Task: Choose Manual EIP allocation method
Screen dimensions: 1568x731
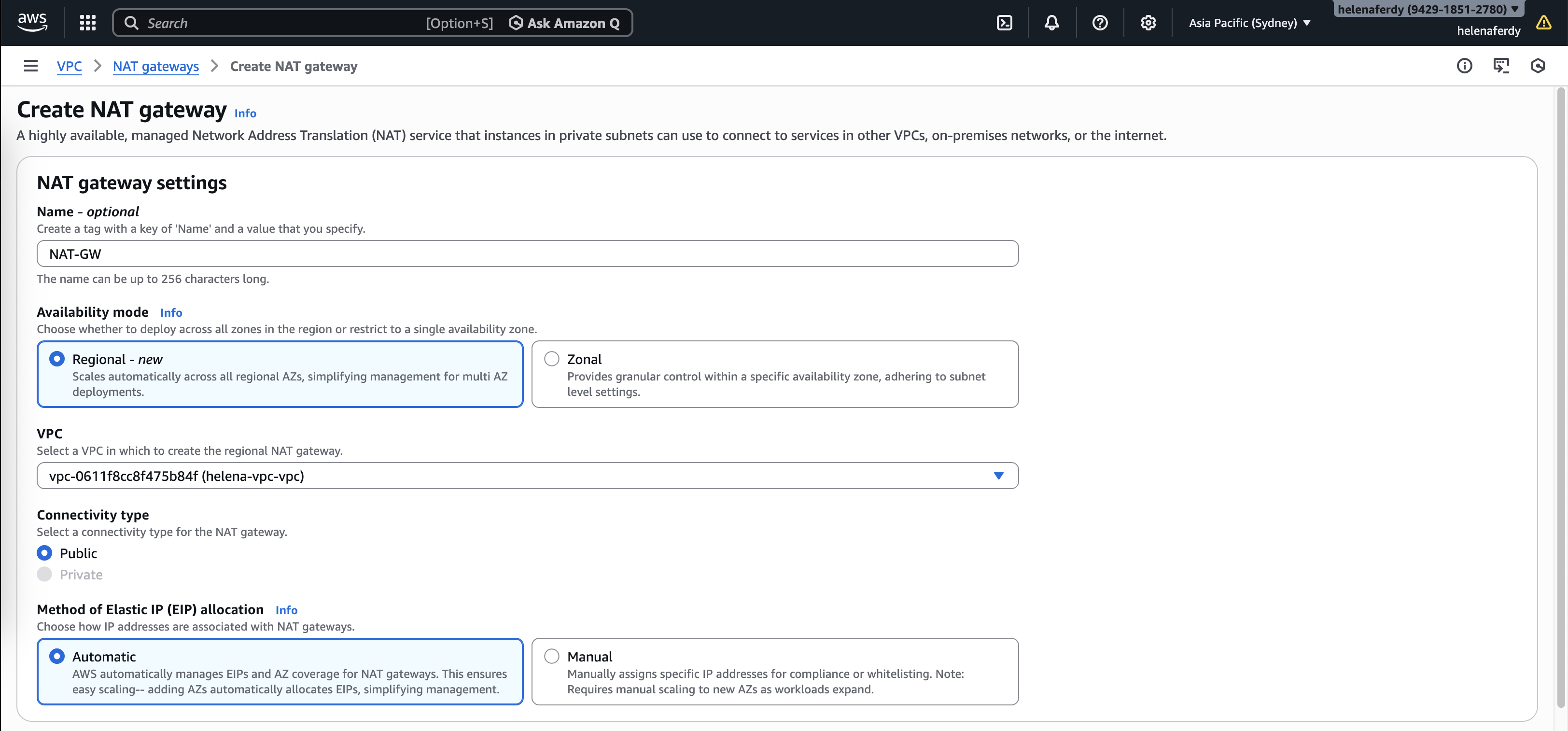Action: pyautogui.click(x=551, y=656)
